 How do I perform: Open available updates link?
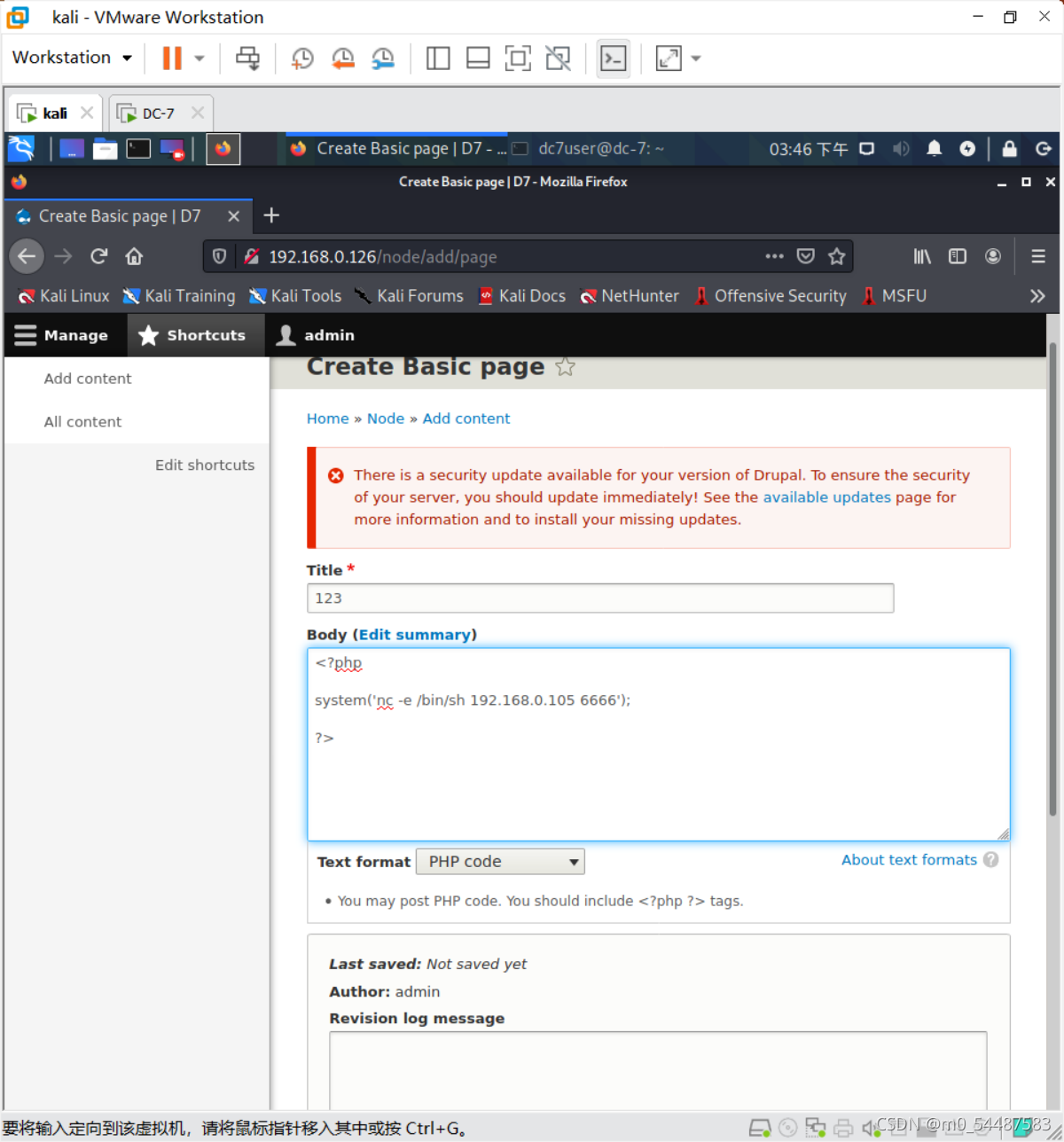[827, 497]
